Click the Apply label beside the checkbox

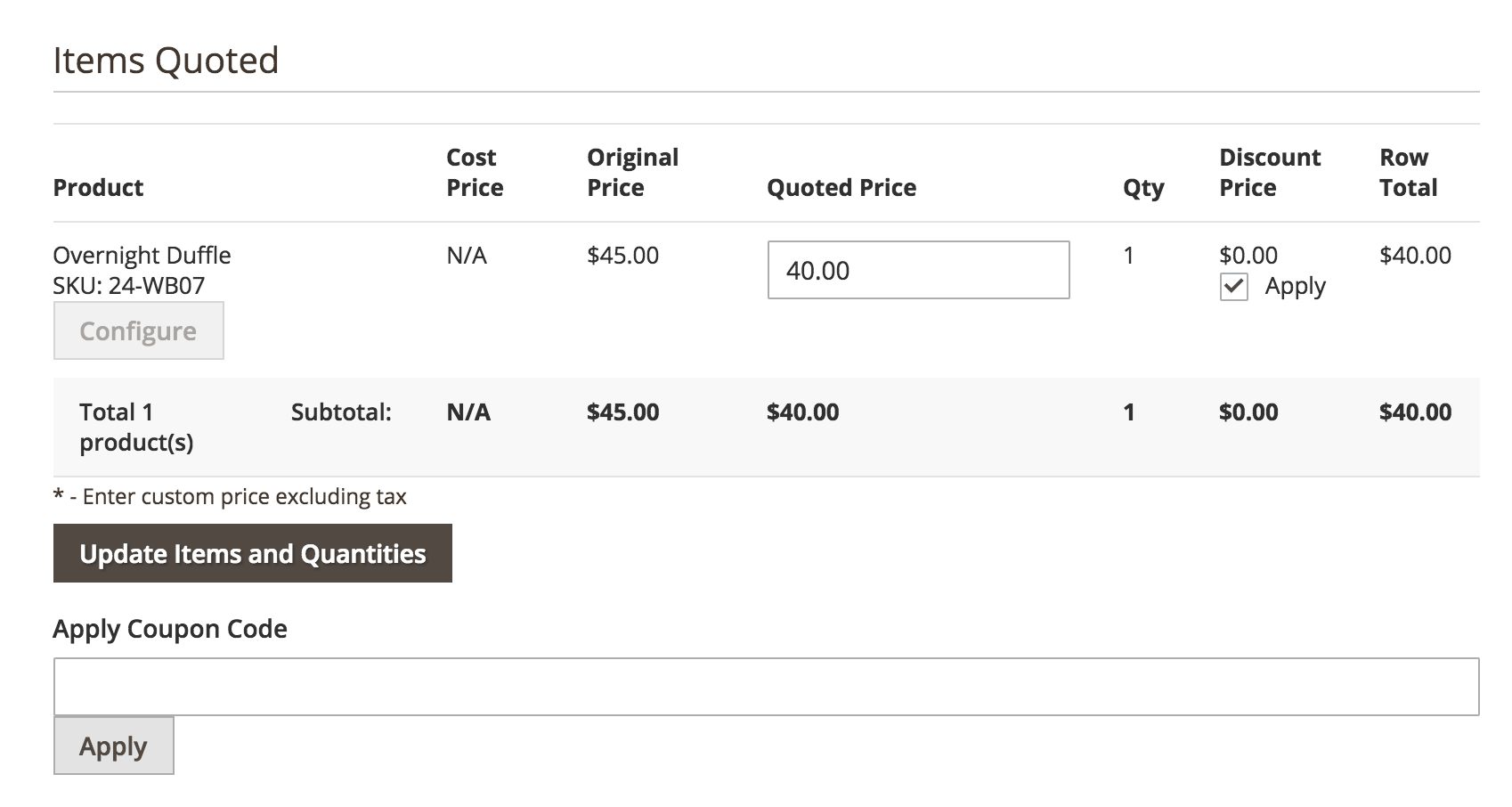(1295, 286)
